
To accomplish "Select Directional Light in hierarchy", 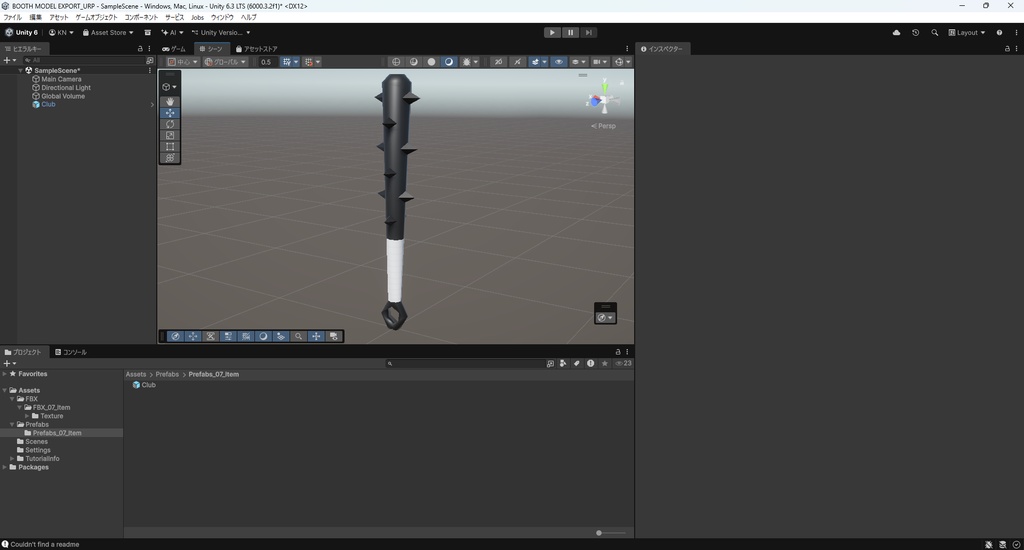I will tap(66, 88).
